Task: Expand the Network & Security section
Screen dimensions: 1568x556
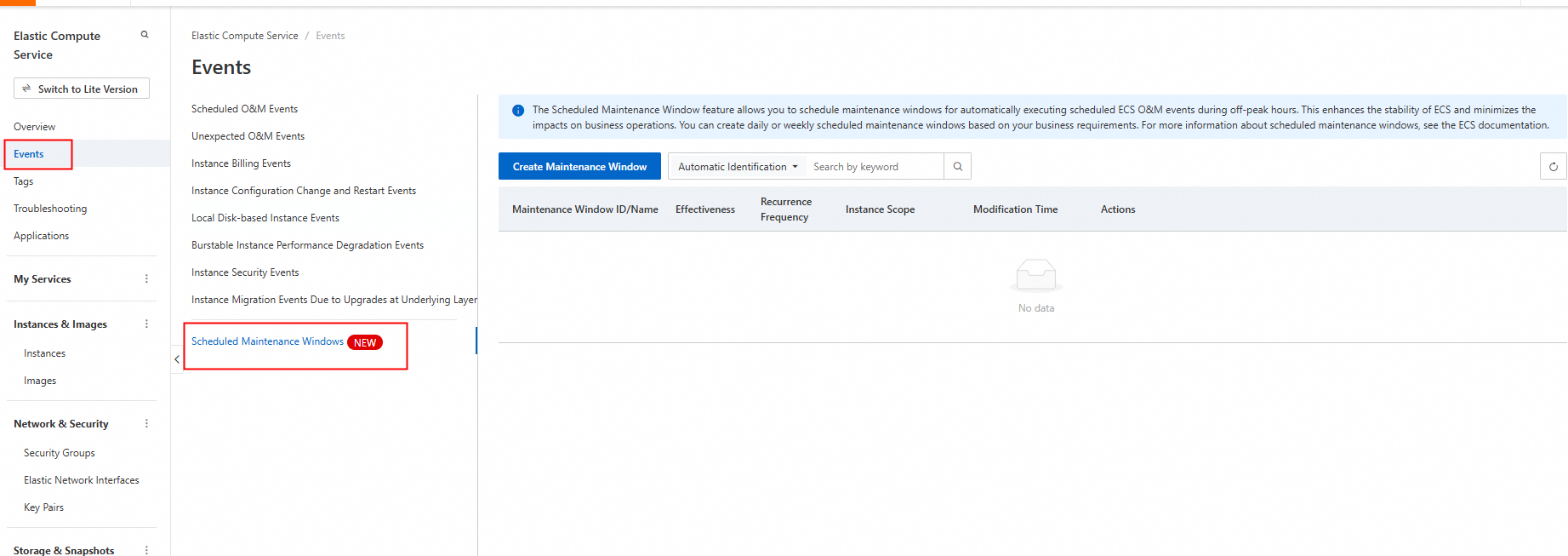Action: point(61,424)
